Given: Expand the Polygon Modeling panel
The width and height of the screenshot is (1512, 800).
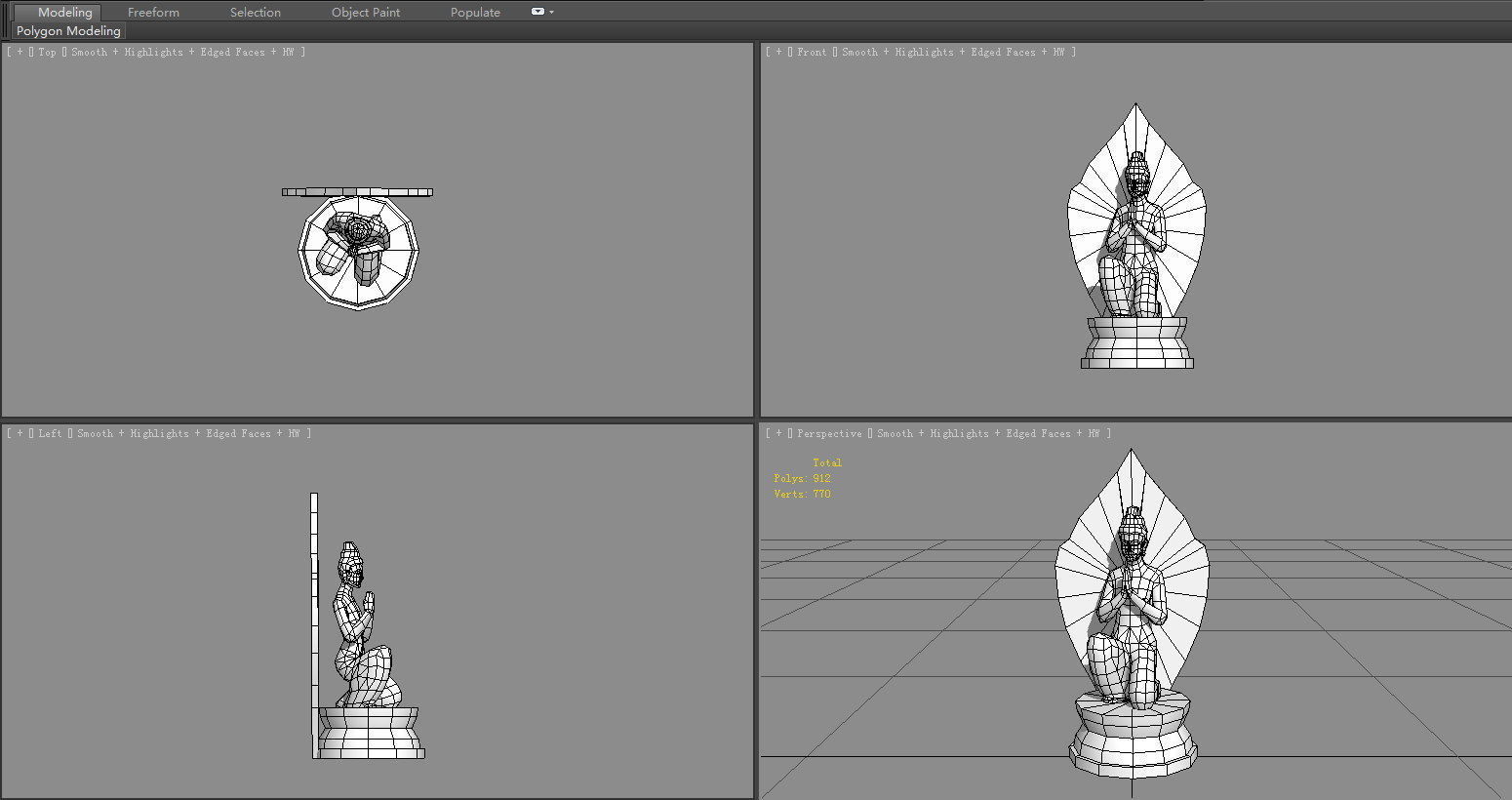Looking at the screenshot, I should pyautogui.click(x=68, y=31).
